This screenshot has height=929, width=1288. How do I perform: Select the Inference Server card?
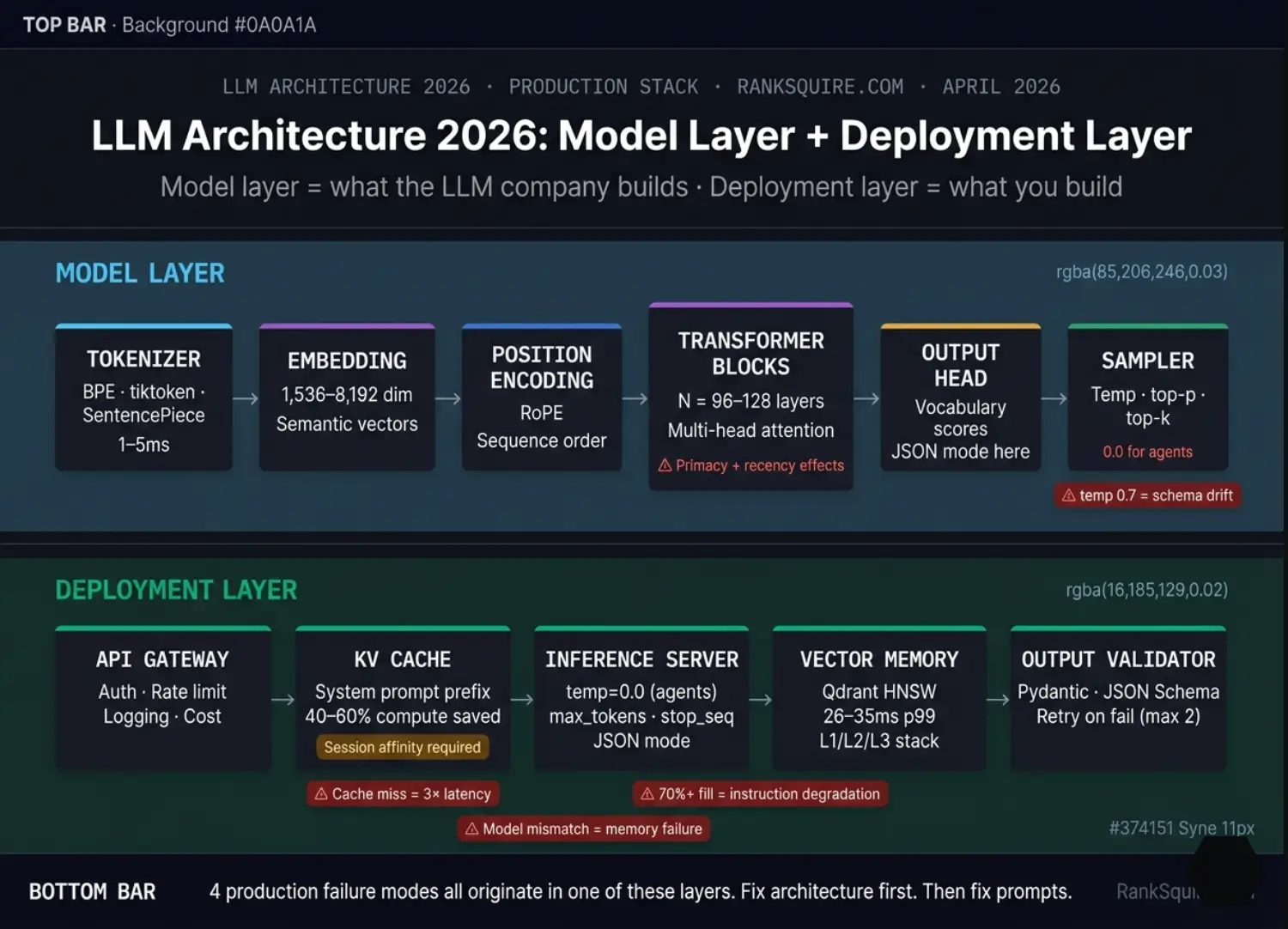pyautogui.click(x=641, y=699)
